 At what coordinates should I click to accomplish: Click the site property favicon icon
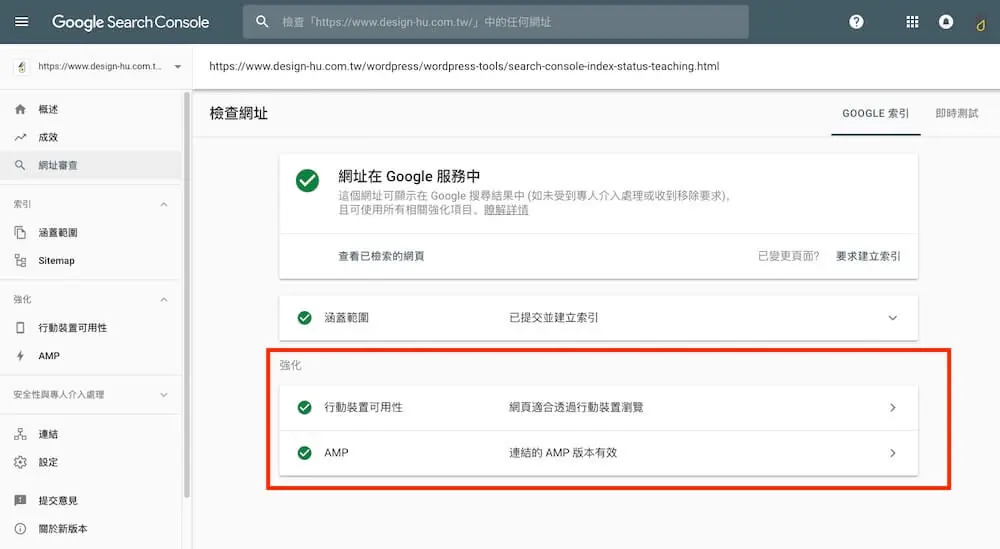tap(22, 66)
